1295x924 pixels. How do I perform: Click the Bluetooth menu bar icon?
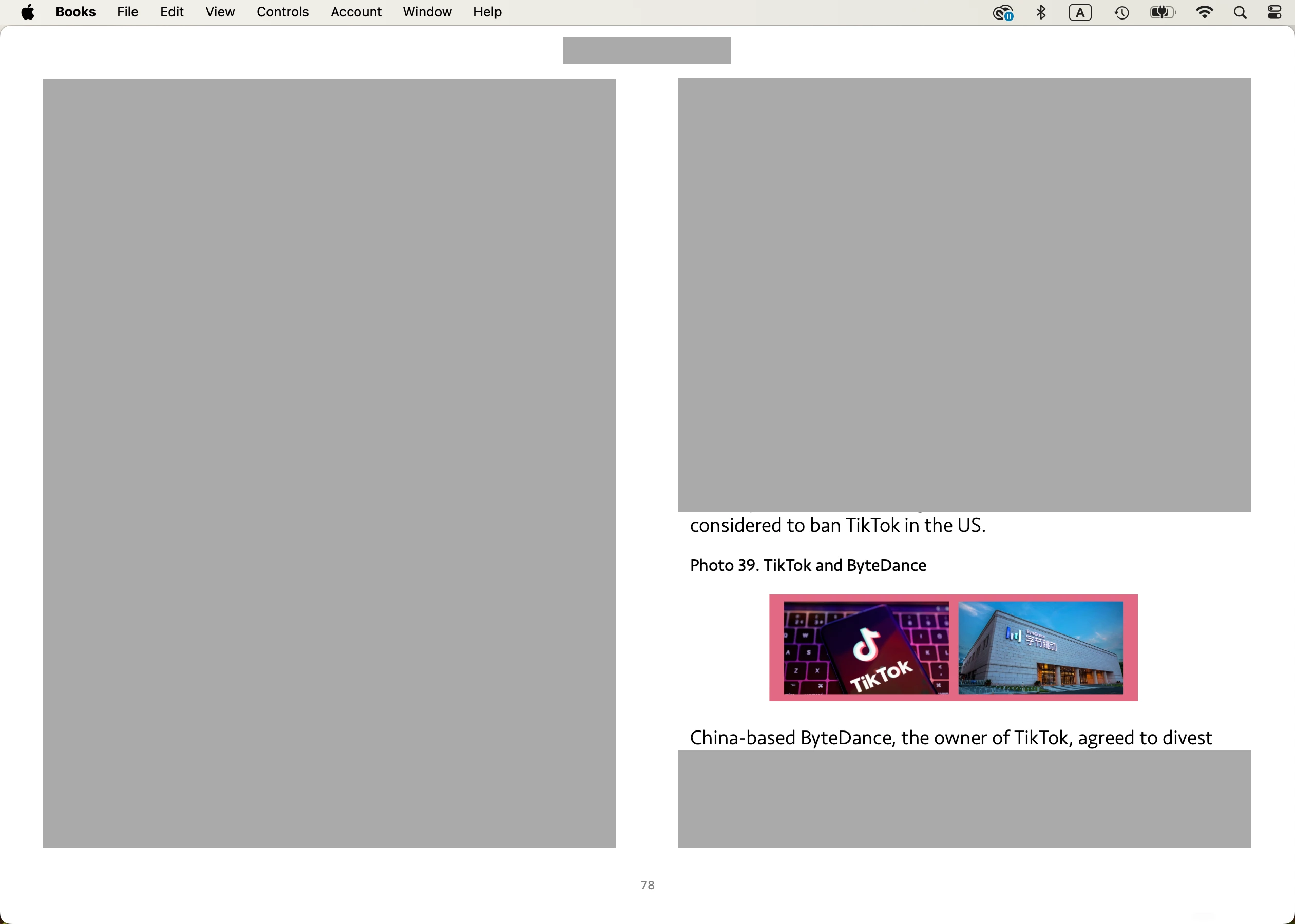pos(1041,12)
